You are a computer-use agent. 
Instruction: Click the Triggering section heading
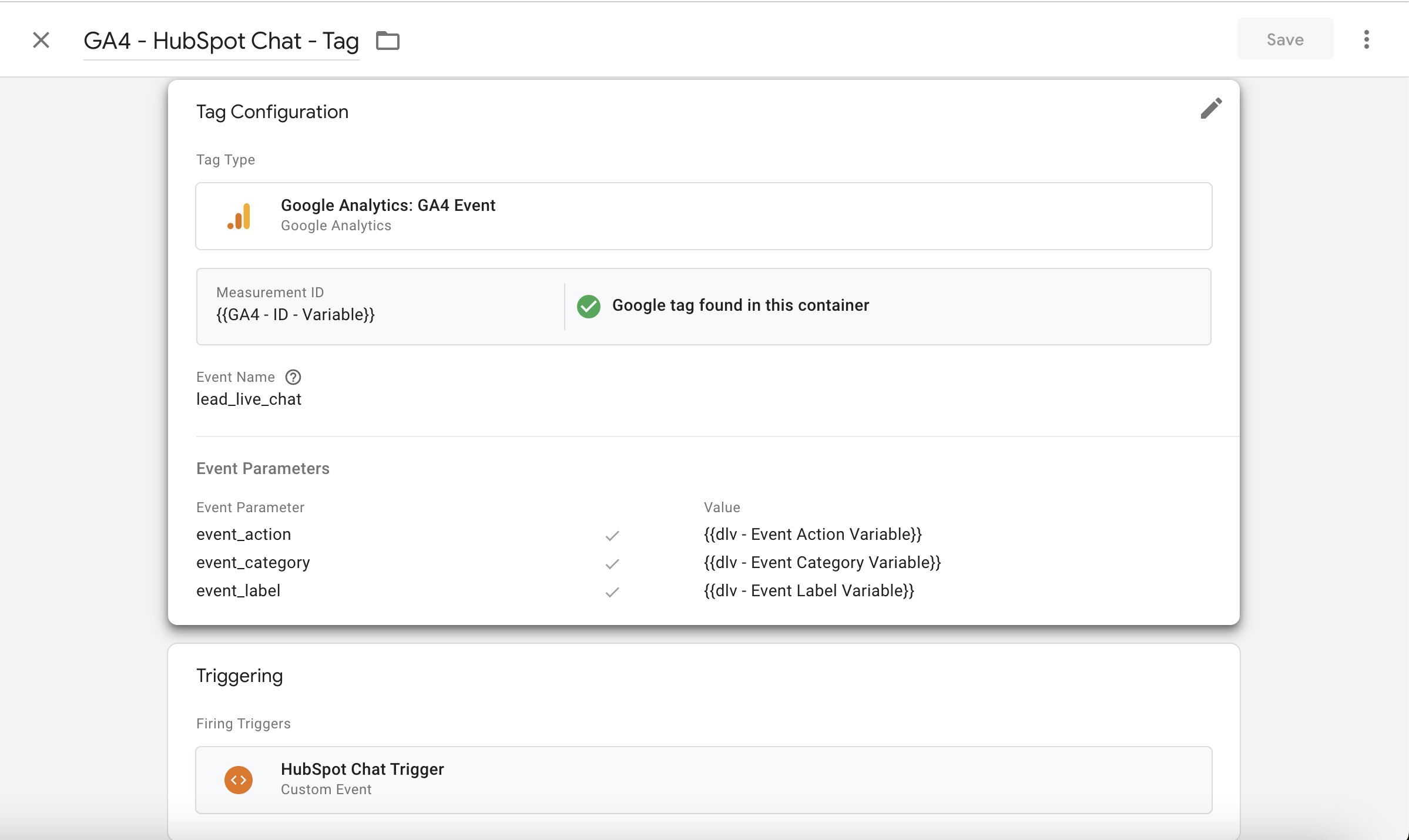click(x=240, y=676)
